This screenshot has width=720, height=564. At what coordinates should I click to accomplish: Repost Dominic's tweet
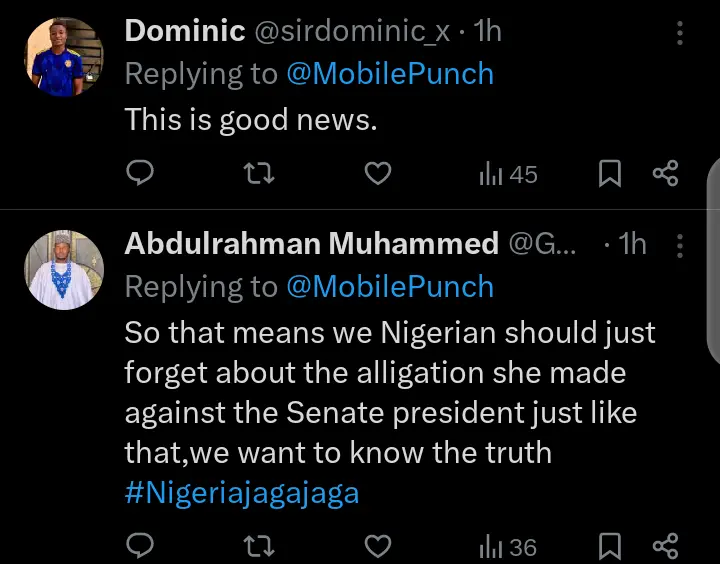pyautogui.click(x=258, y=175)
